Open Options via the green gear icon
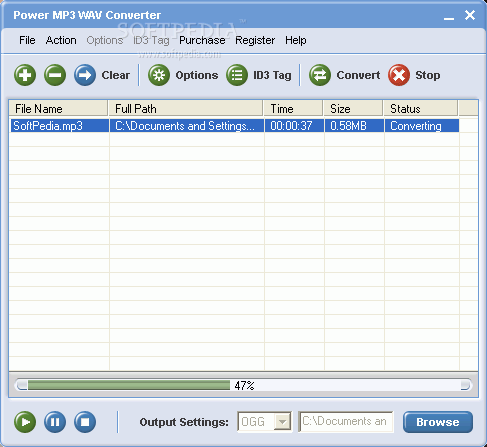Screen dimensions: 487x447 pos(159,75)
